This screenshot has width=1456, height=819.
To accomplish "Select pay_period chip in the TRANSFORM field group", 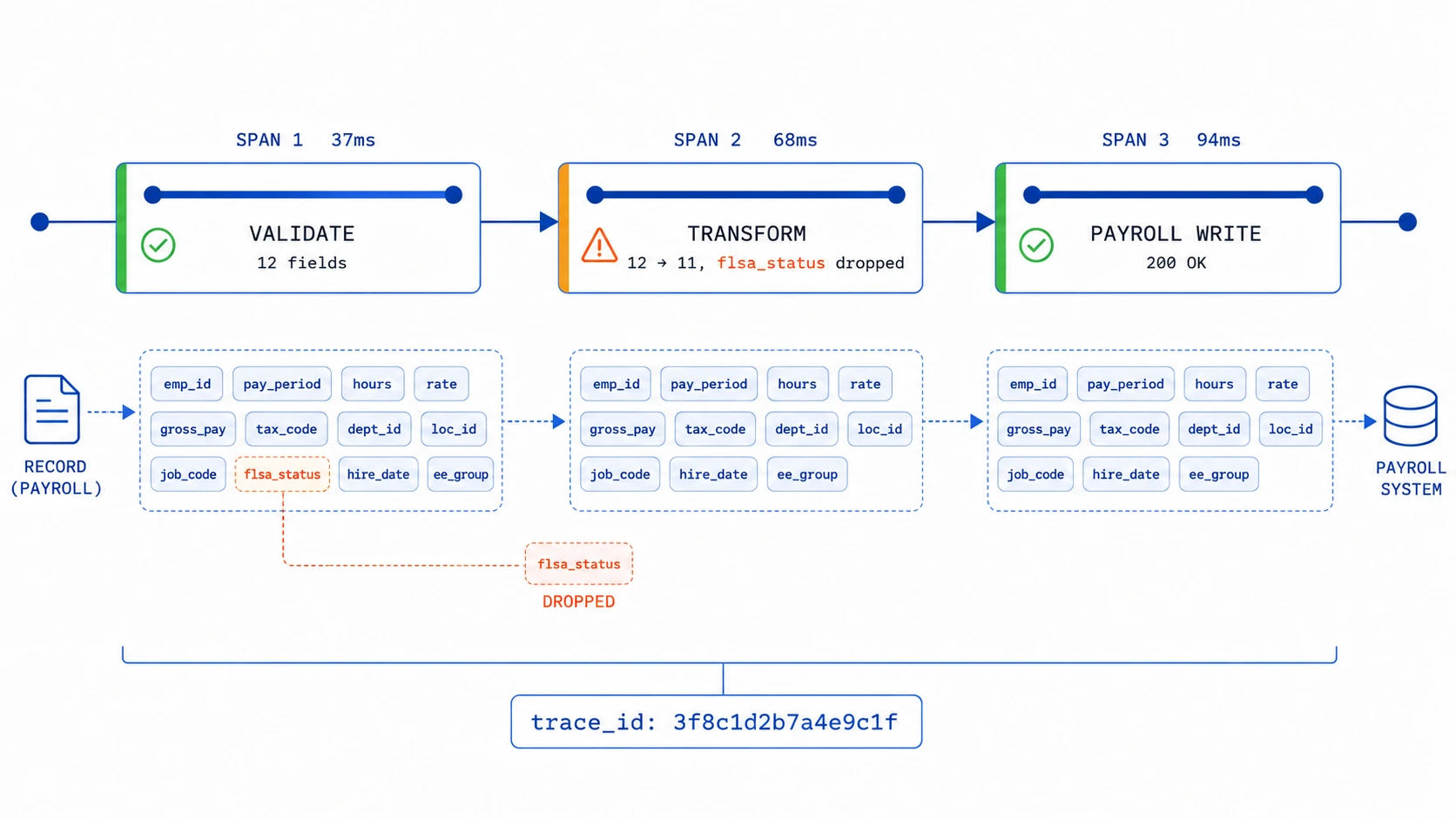I will (x=709, y=384).
